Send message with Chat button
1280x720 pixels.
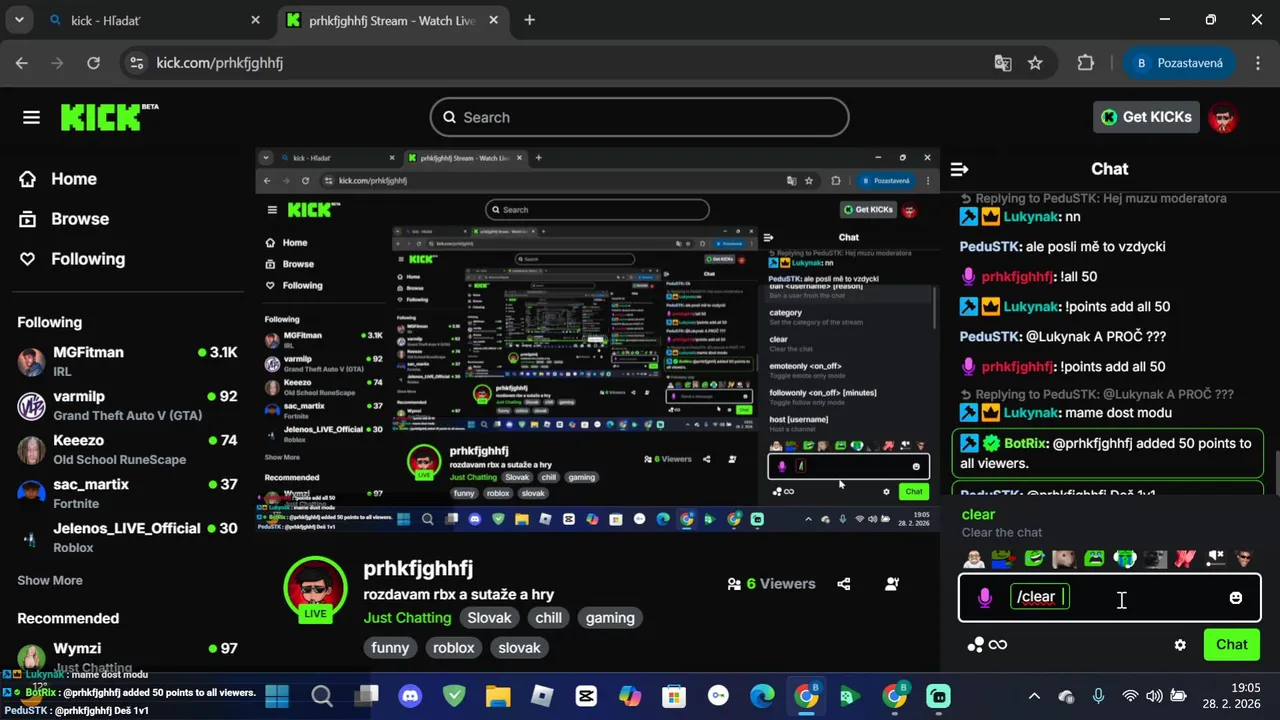pos(1231,645)
